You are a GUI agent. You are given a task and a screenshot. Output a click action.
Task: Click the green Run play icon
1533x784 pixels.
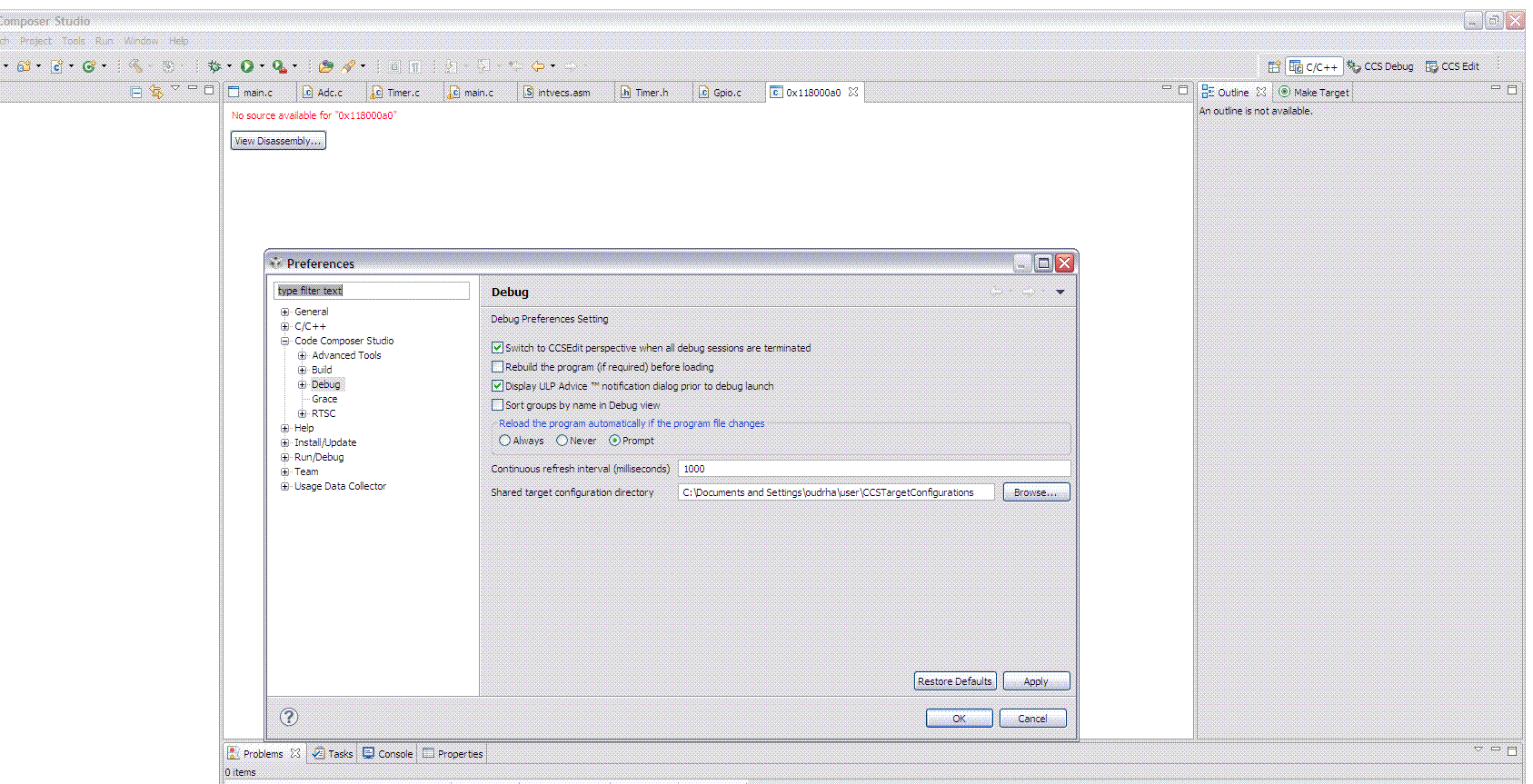(247, 66)
